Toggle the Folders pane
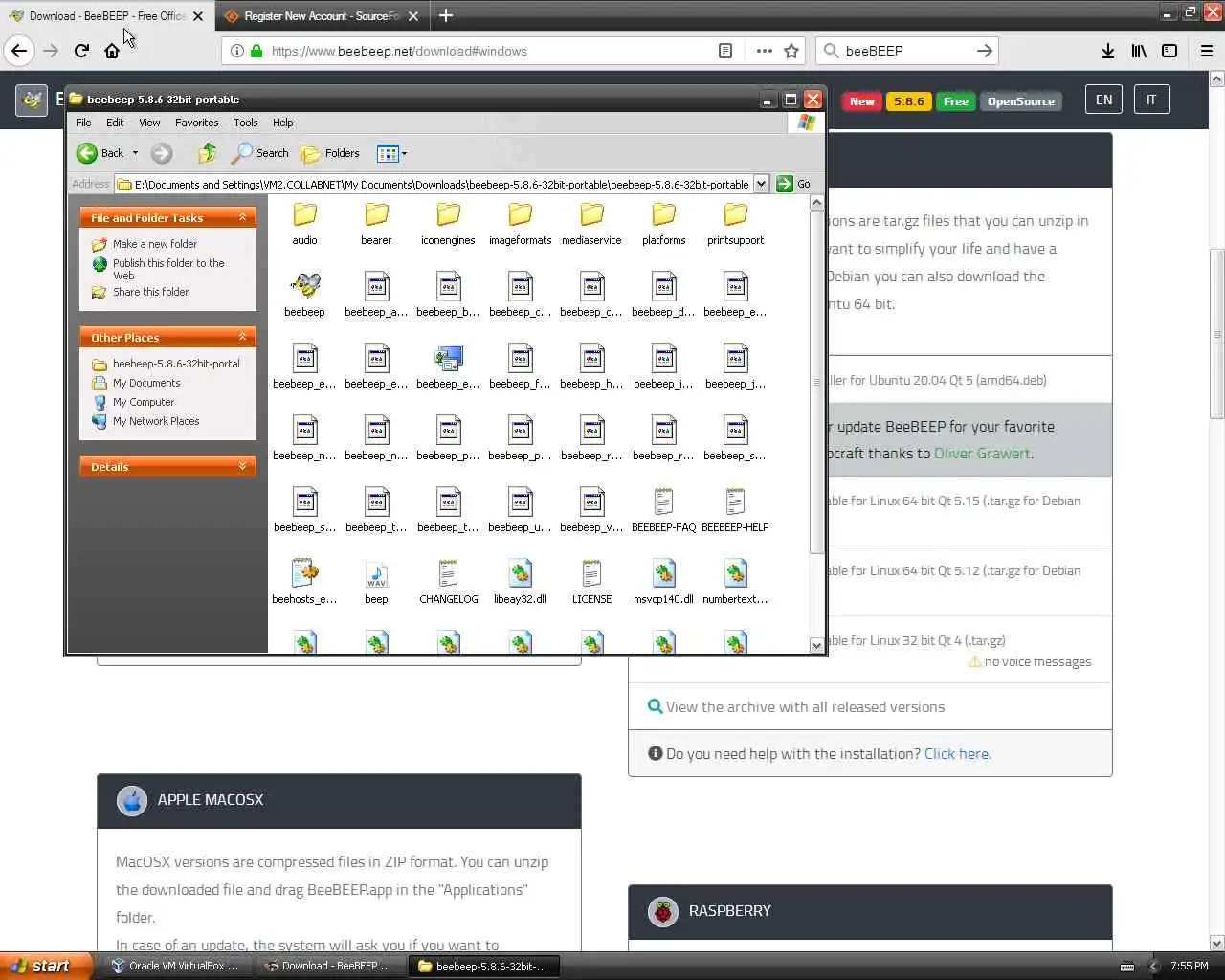The height and width of the screenshot is (980, 1225). pos(330,153)
